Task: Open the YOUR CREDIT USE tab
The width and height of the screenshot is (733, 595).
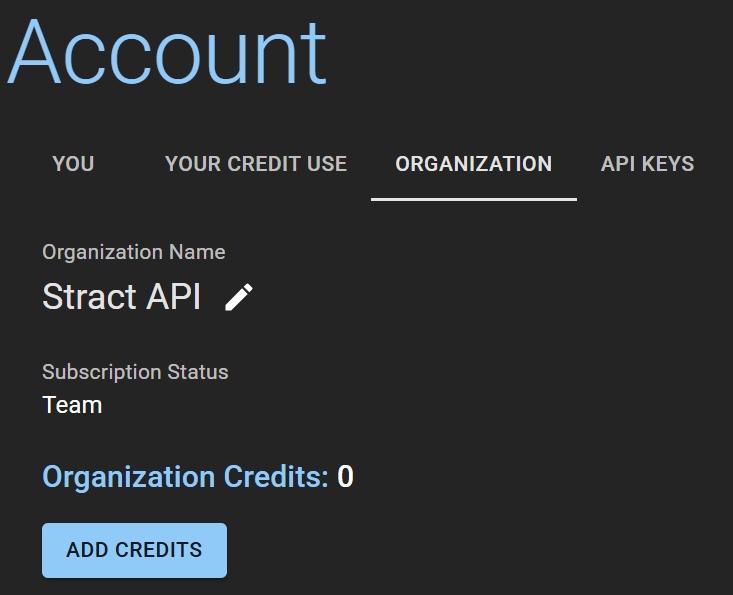Action: pyautogui.click(x=256, y=164)
